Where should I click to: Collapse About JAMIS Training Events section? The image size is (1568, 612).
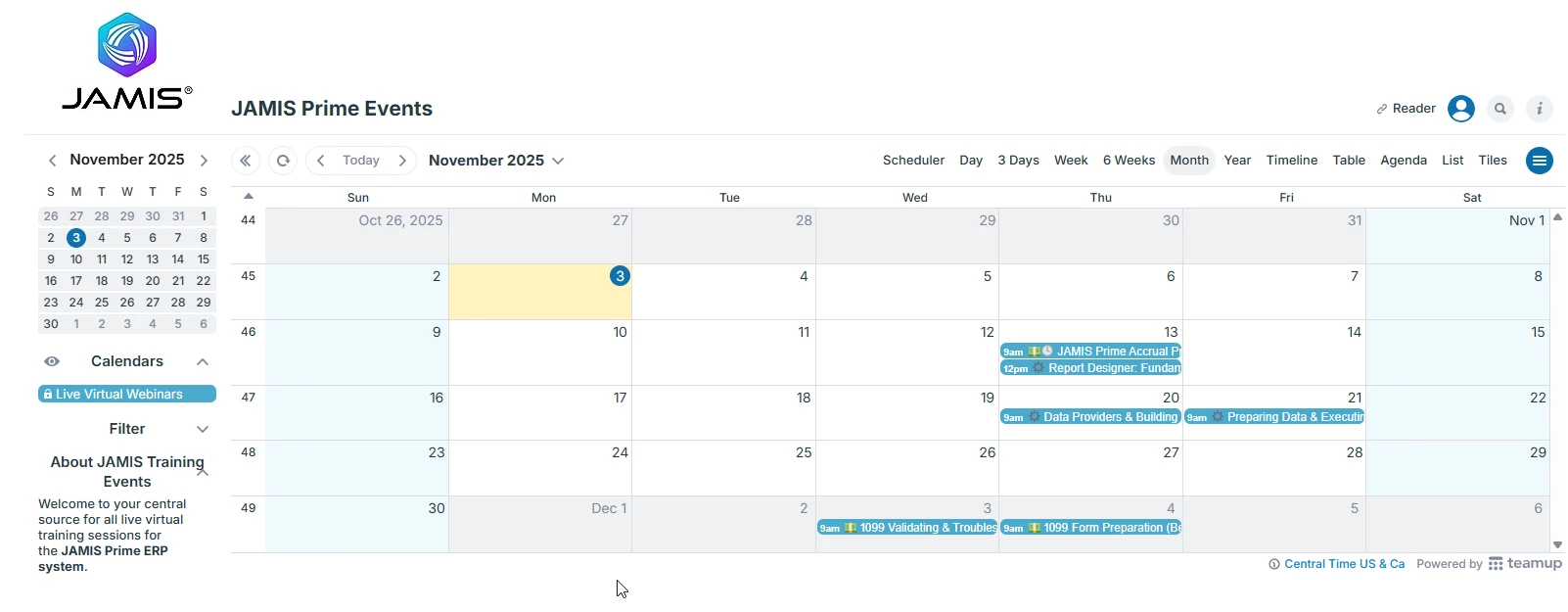tap(203, 472)
